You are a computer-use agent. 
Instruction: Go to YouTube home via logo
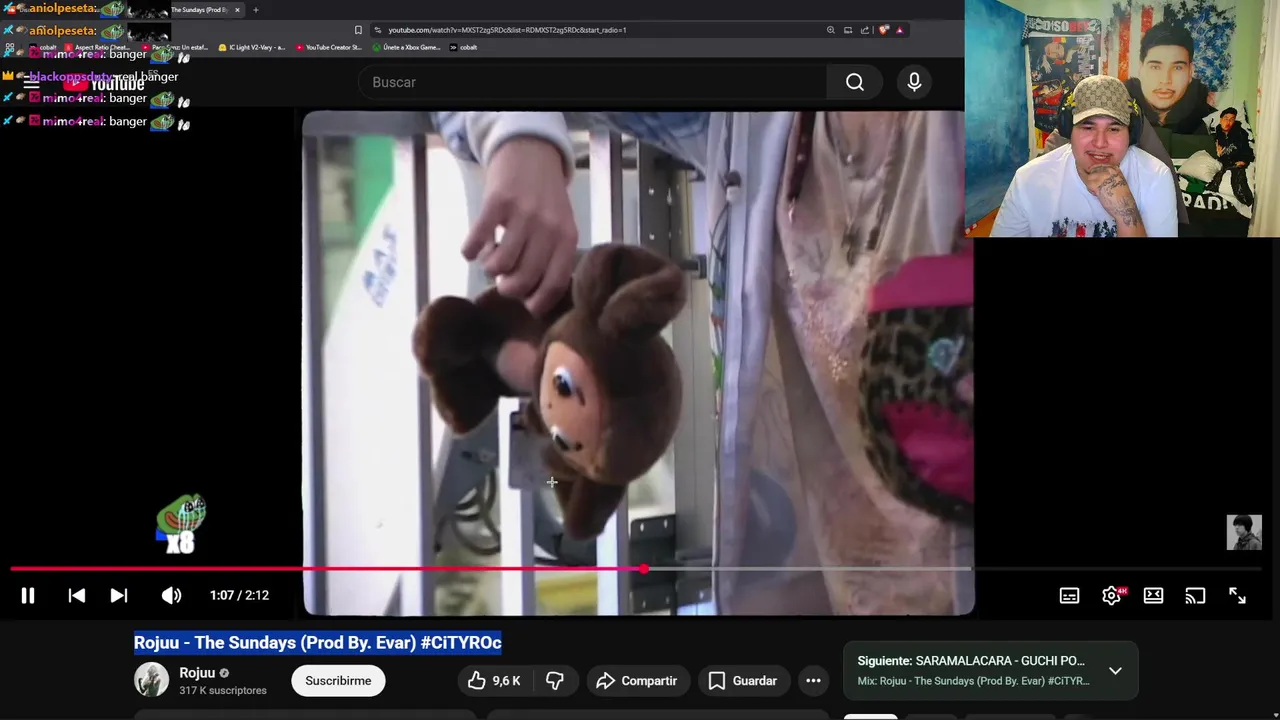pos(104,84)
